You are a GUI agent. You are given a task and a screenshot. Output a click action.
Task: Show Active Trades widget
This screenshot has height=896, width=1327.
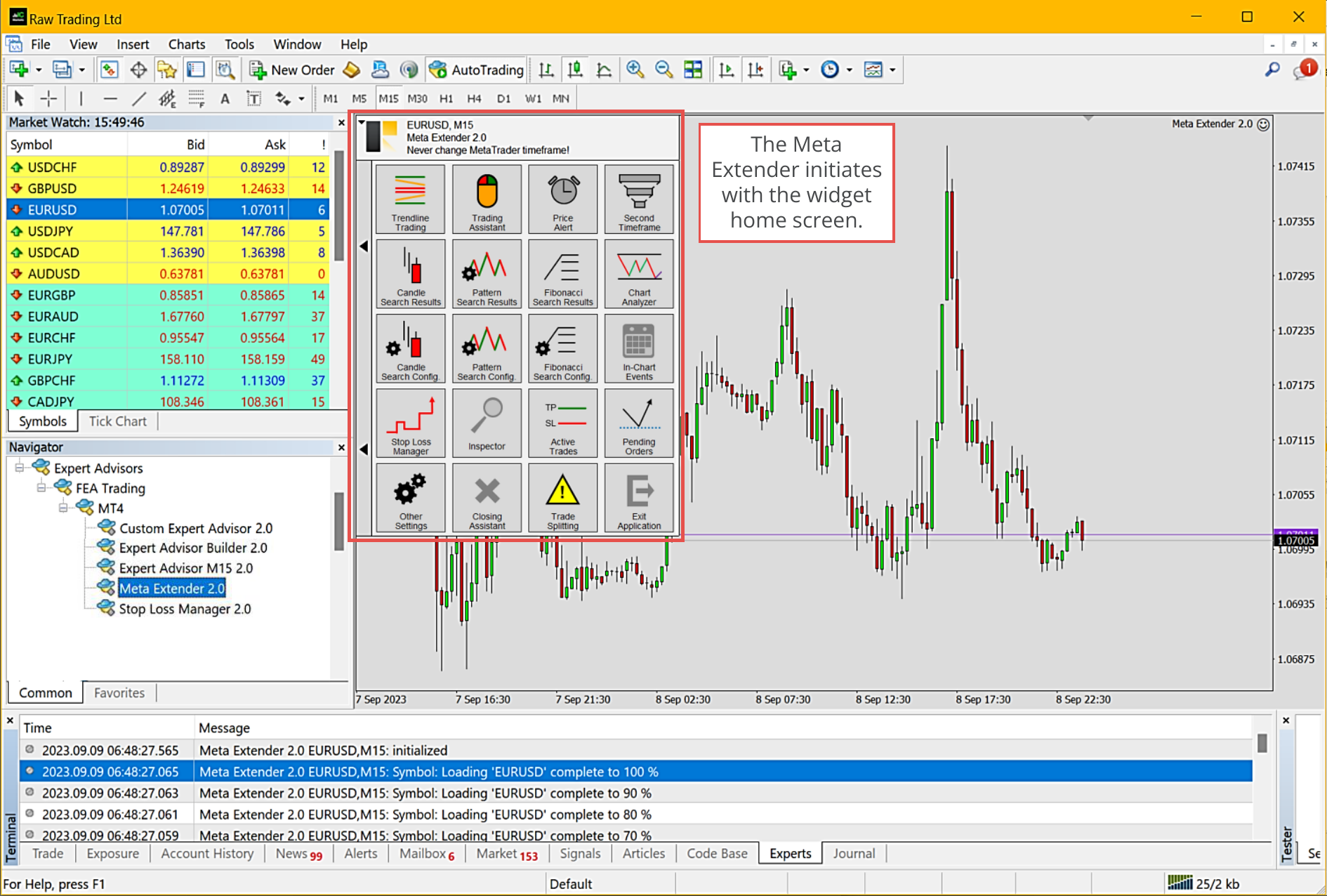562,423
